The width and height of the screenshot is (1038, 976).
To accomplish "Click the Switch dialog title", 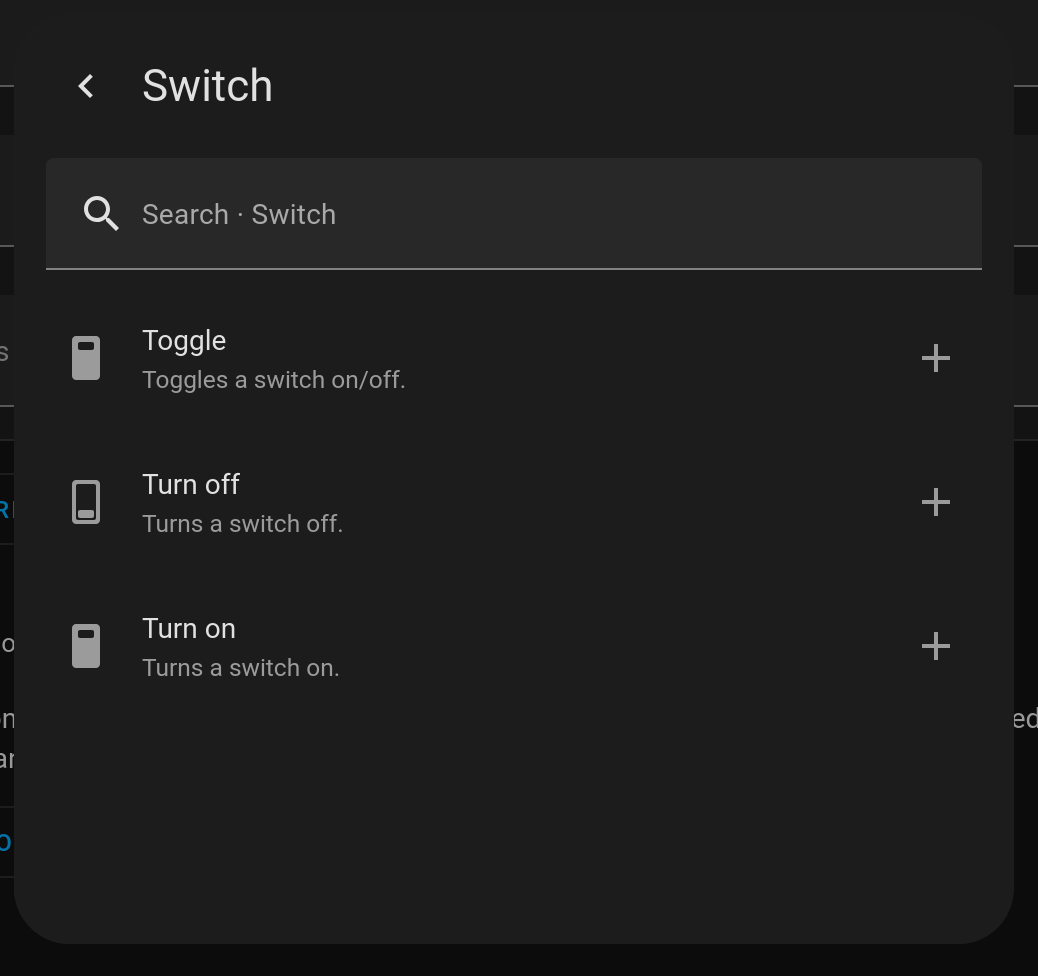I will [207, 86].
